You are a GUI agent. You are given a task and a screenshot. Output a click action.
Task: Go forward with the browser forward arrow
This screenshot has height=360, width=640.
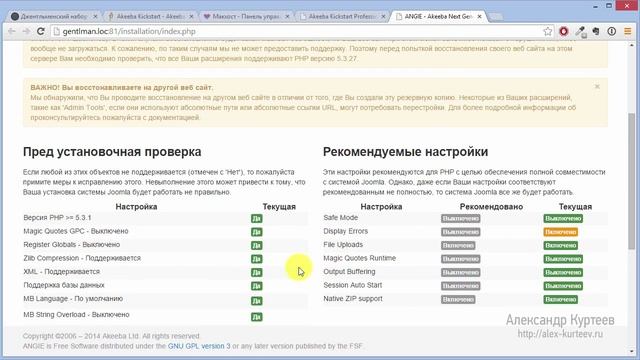click(26, 31)
